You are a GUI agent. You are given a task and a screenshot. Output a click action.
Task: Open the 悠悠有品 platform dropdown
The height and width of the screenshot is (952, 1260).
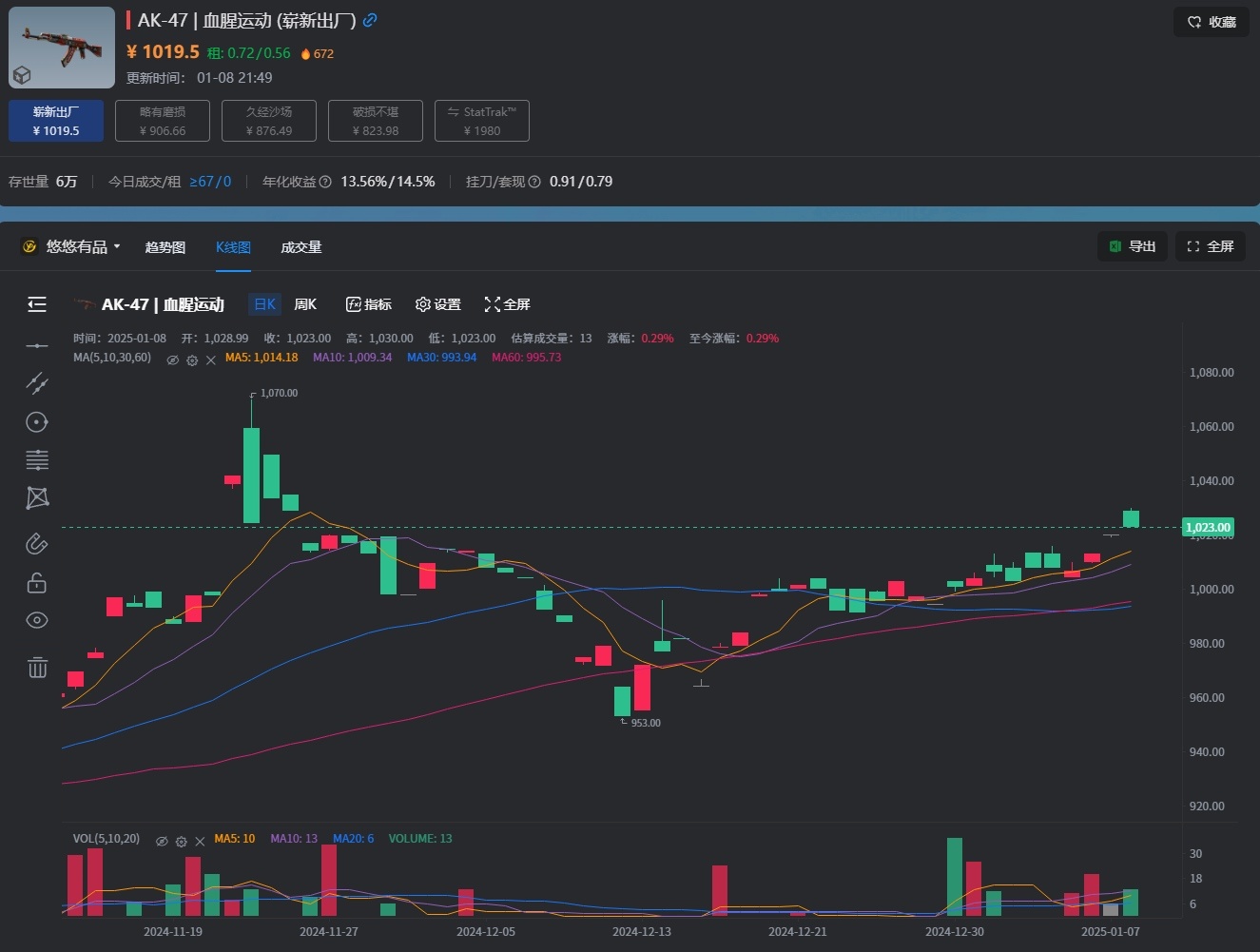[71, 247]
